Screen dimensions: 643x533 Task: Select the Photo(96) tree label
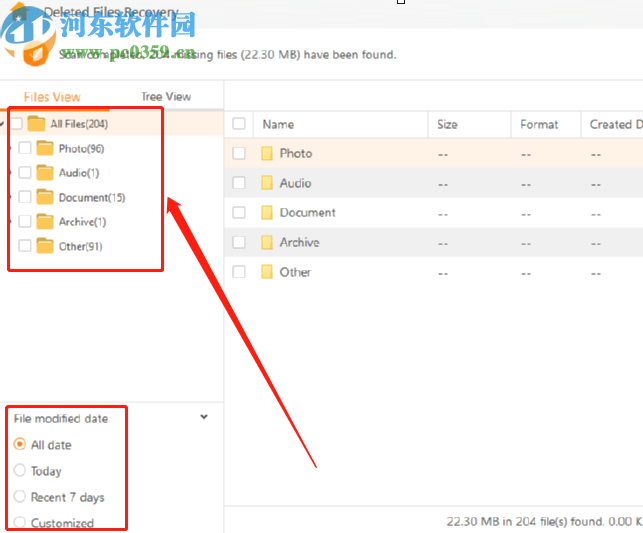coord(82,148)
